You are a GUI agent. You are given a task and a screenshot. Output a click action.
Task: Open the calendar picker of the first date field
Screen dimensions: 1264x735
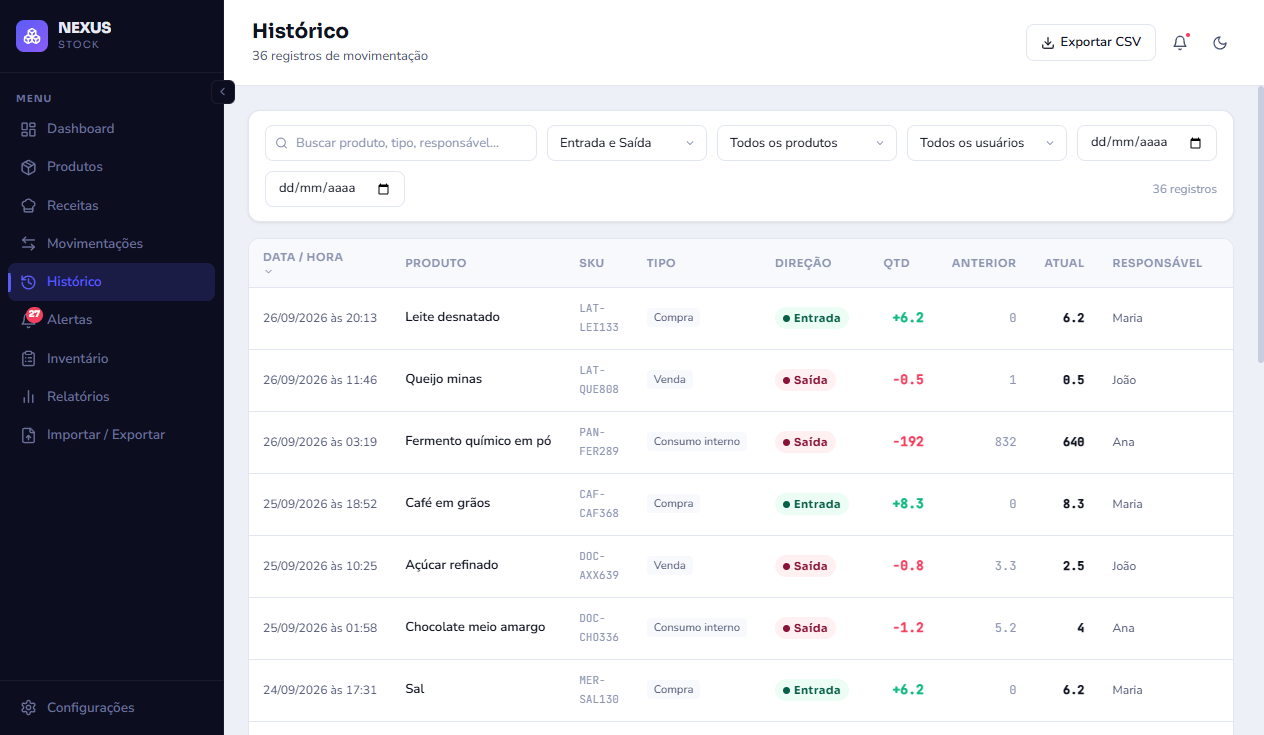[1195, 143]
